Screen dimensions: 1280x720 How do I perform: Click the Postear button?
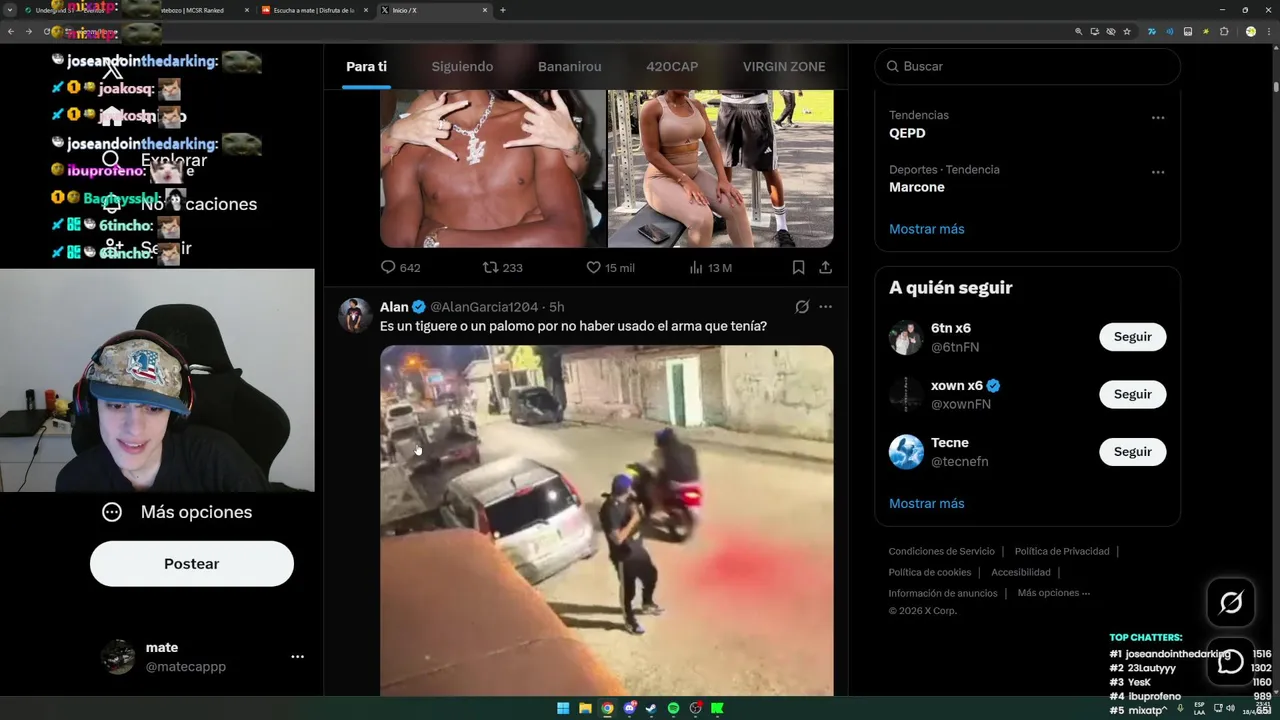click(192, 564)
